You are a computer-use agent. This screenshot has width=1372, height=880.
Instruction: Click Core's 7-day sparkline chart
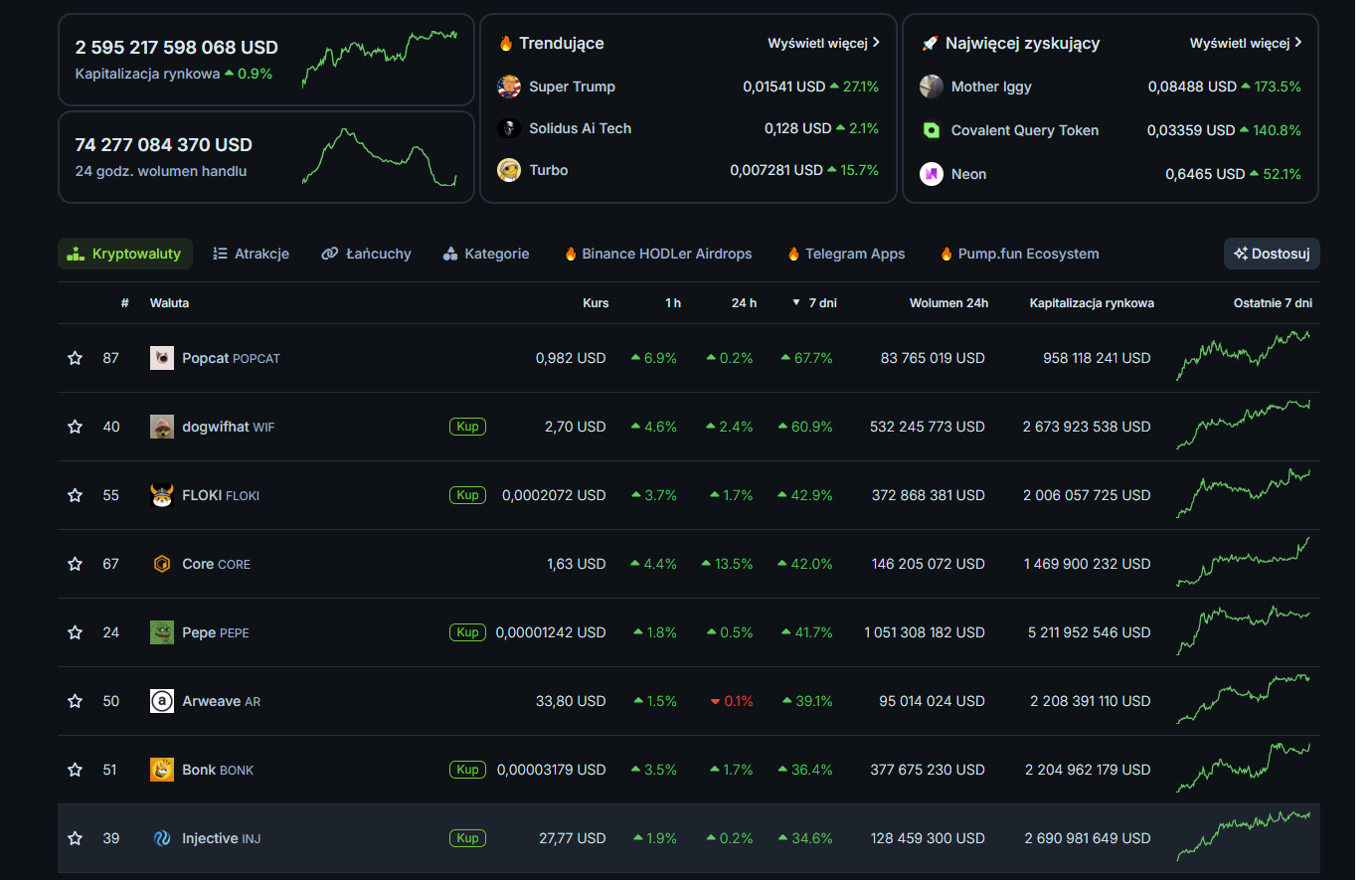tap(1244, 562)
